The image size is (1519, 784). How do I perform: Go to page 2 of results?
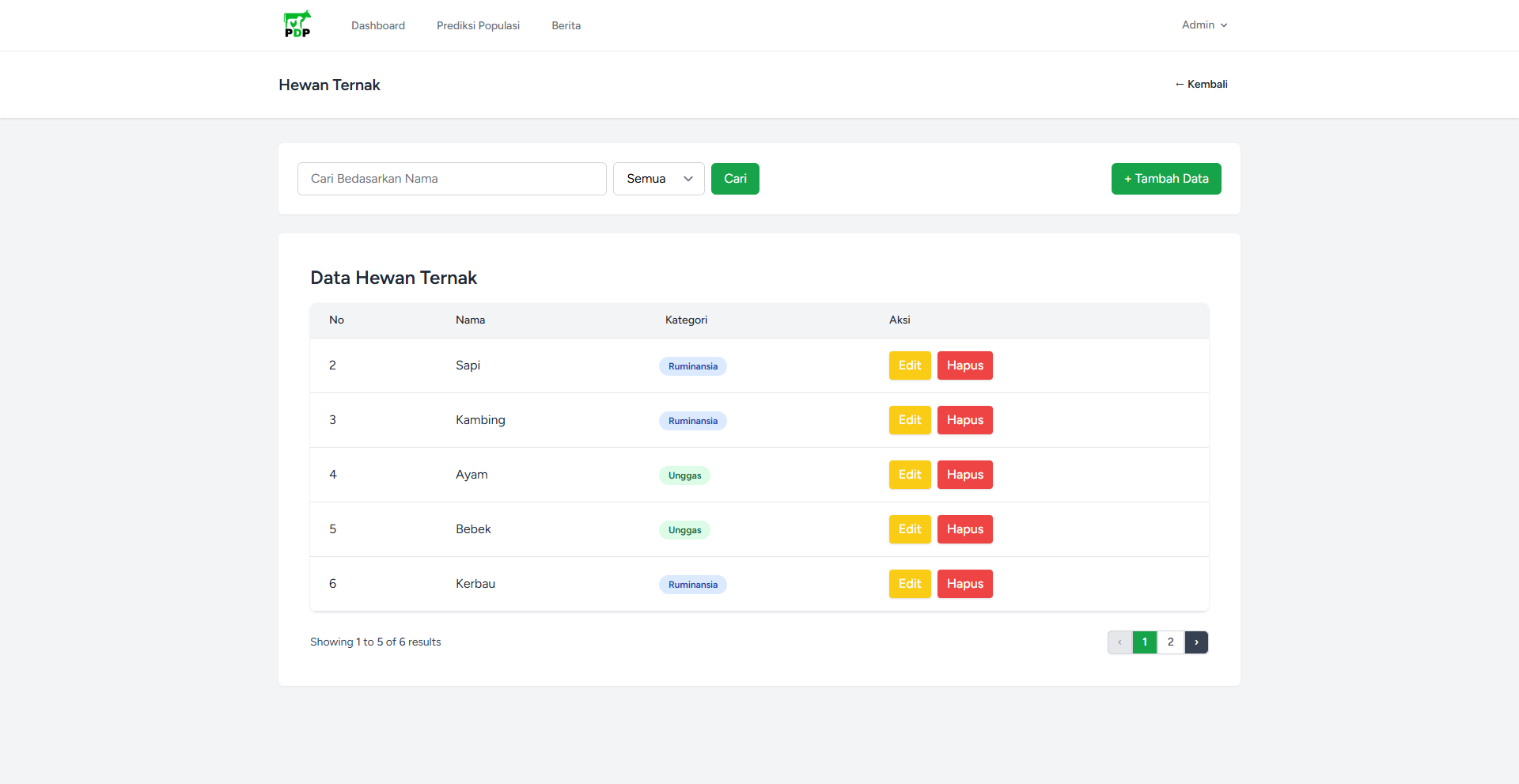[x=1170, y=642]
